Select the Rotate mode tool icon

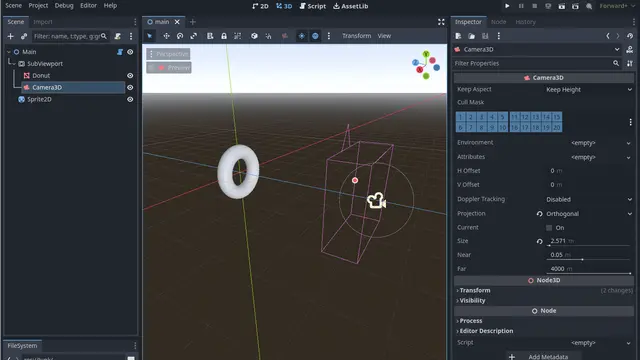(x=180, y=36)
